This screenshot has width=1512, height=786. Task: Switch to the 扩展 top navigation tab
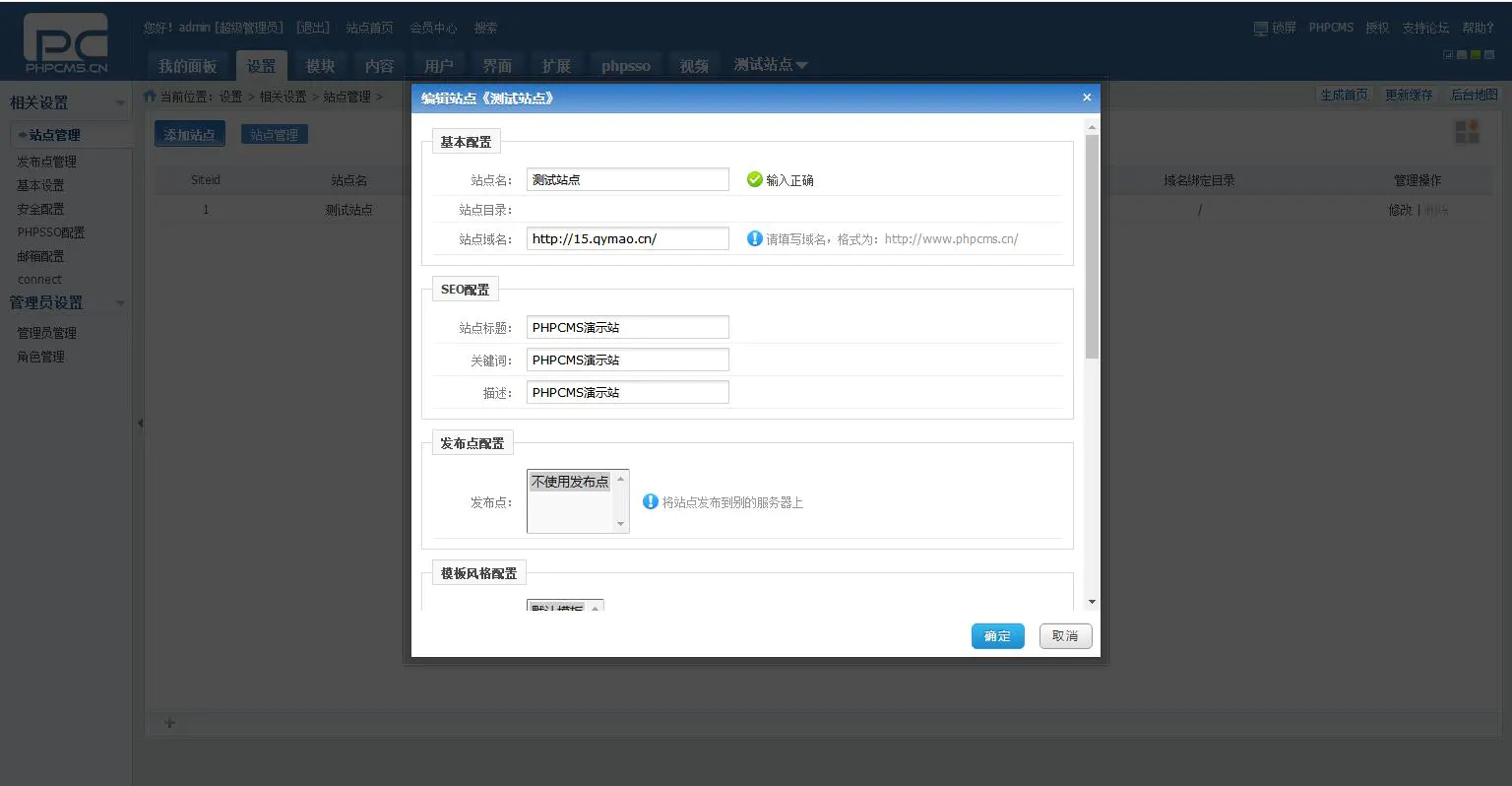click(556, 66)
